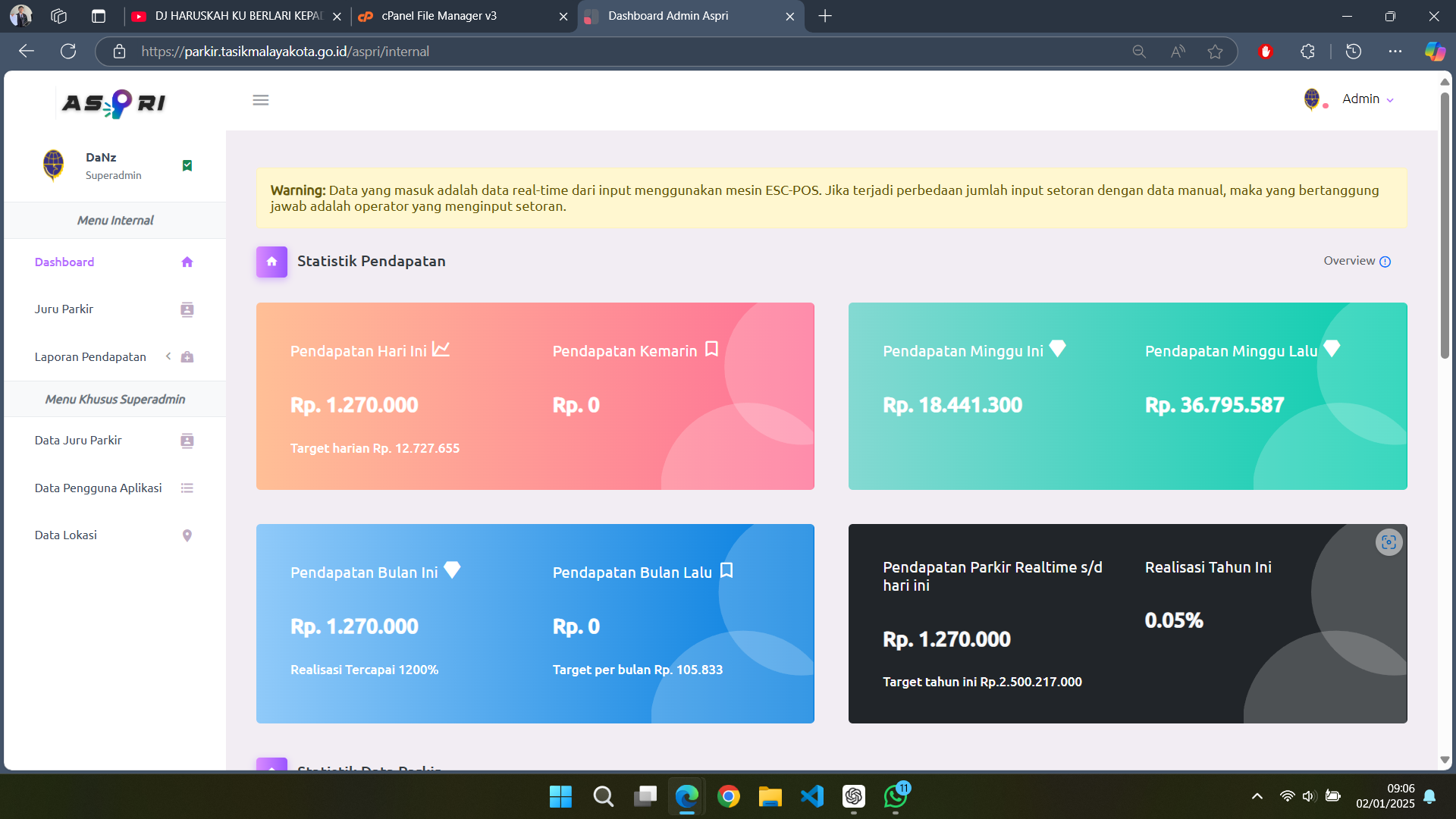Click the browser extensions puzzle icon
The image size is (1456, 819).
(x=1307, y=52)
